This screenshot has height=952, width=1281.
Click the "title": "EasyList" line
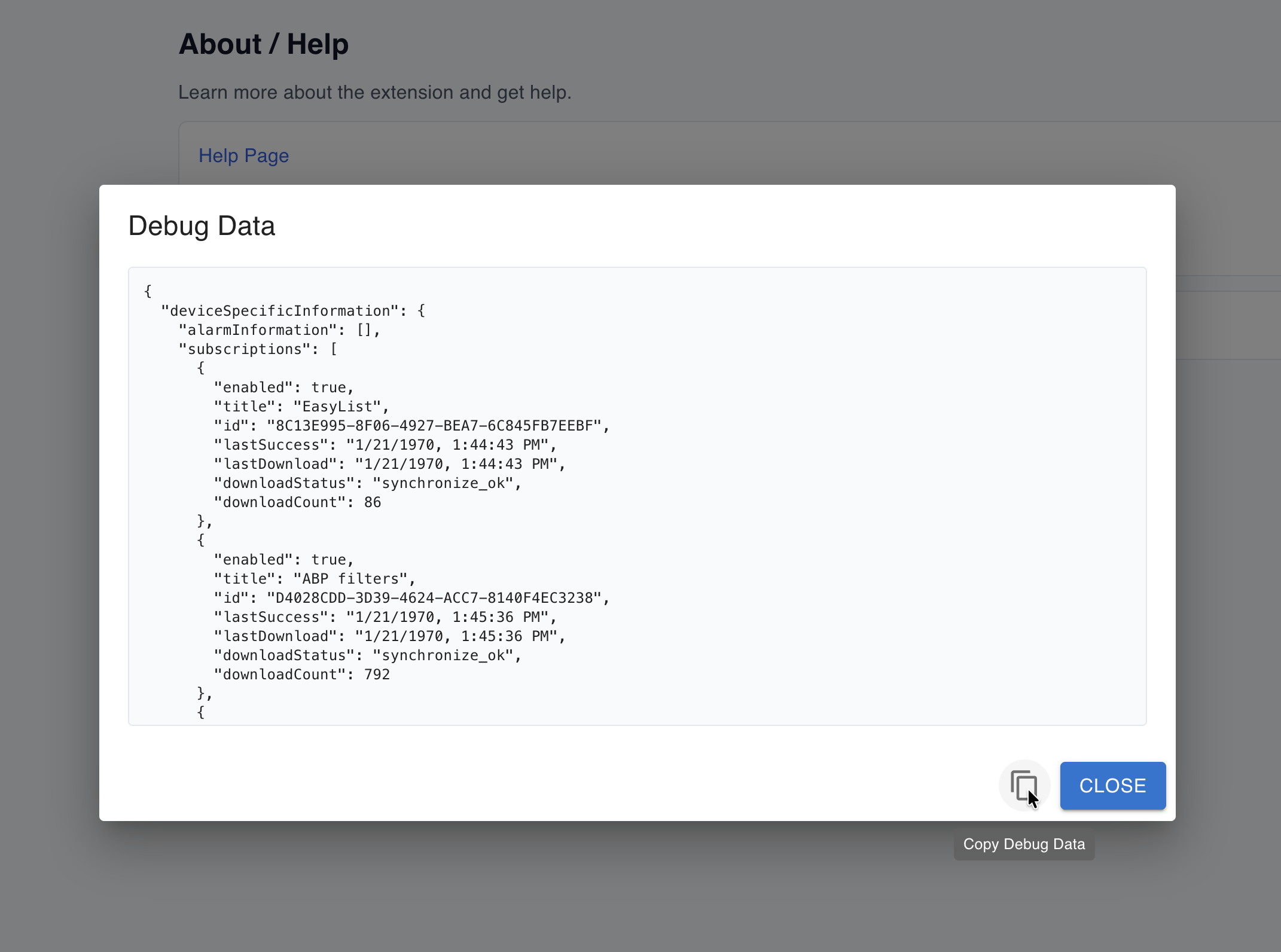[301, 407]
